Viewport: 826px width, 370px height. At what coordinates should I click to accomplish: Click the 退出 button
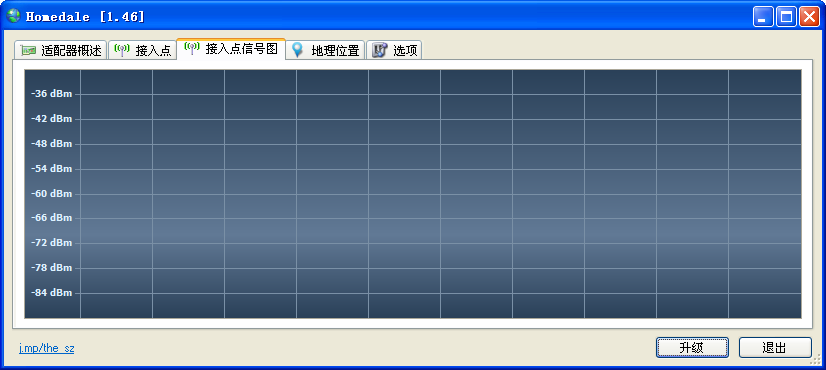click(x=775, y=347)
